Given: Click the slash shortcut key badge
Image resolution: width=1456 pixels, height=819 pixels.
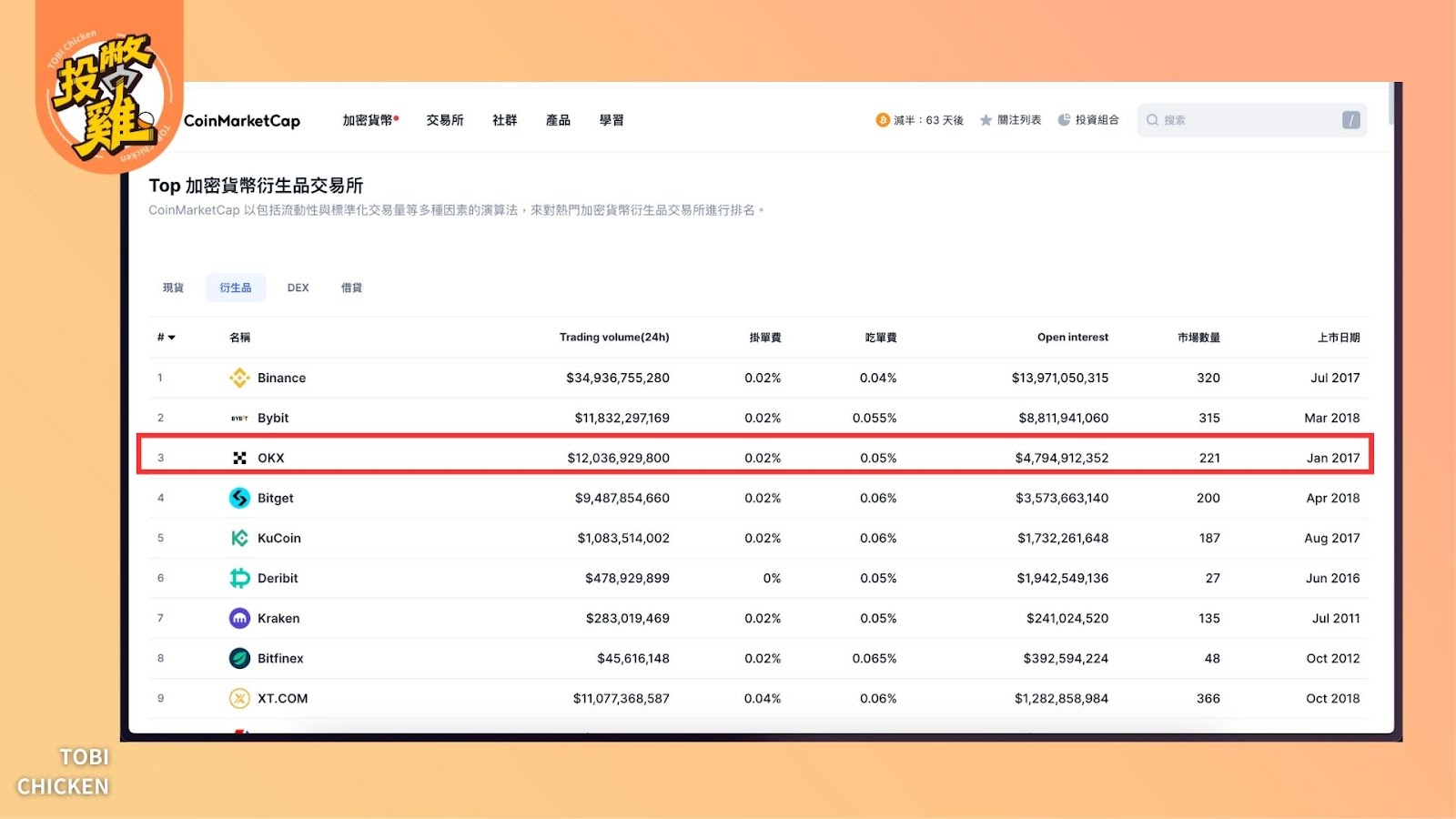Looking at the screenshot, I should [1351, 120].
